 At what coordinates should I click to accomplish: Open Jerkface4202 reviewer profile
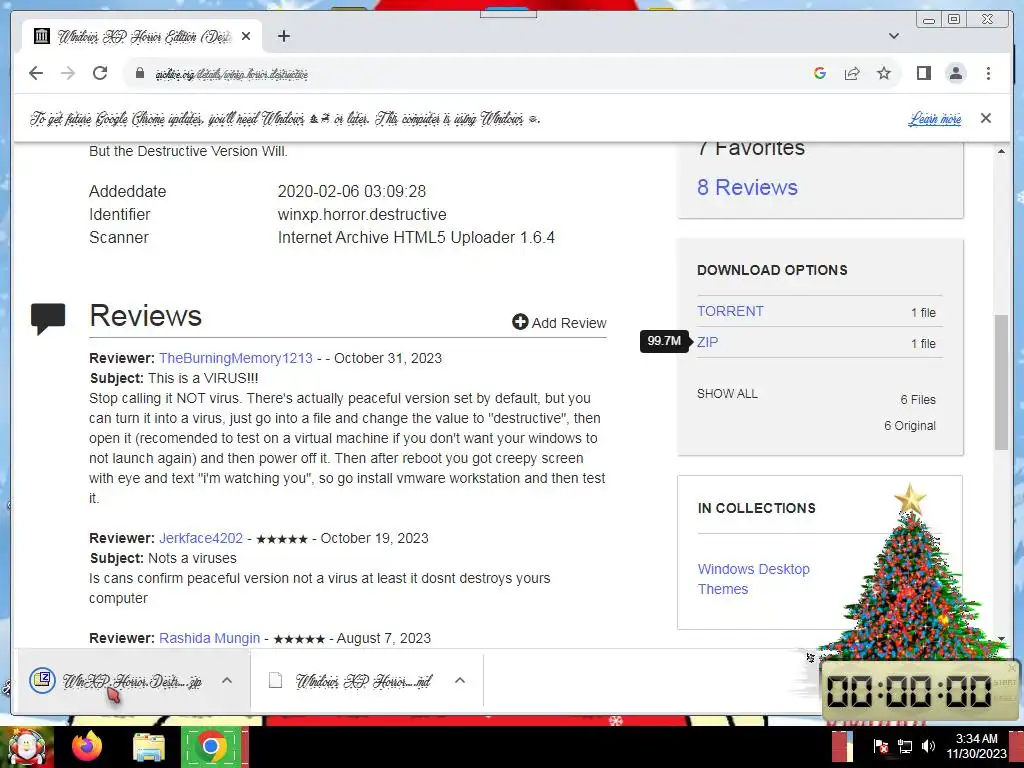[201, 538]
